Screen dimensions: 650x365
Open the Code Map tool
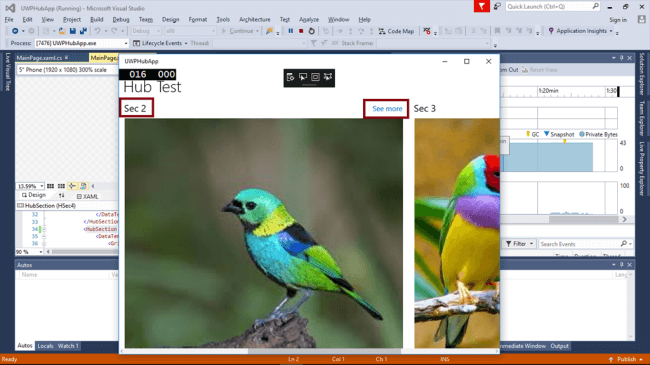tap(396, 31)
